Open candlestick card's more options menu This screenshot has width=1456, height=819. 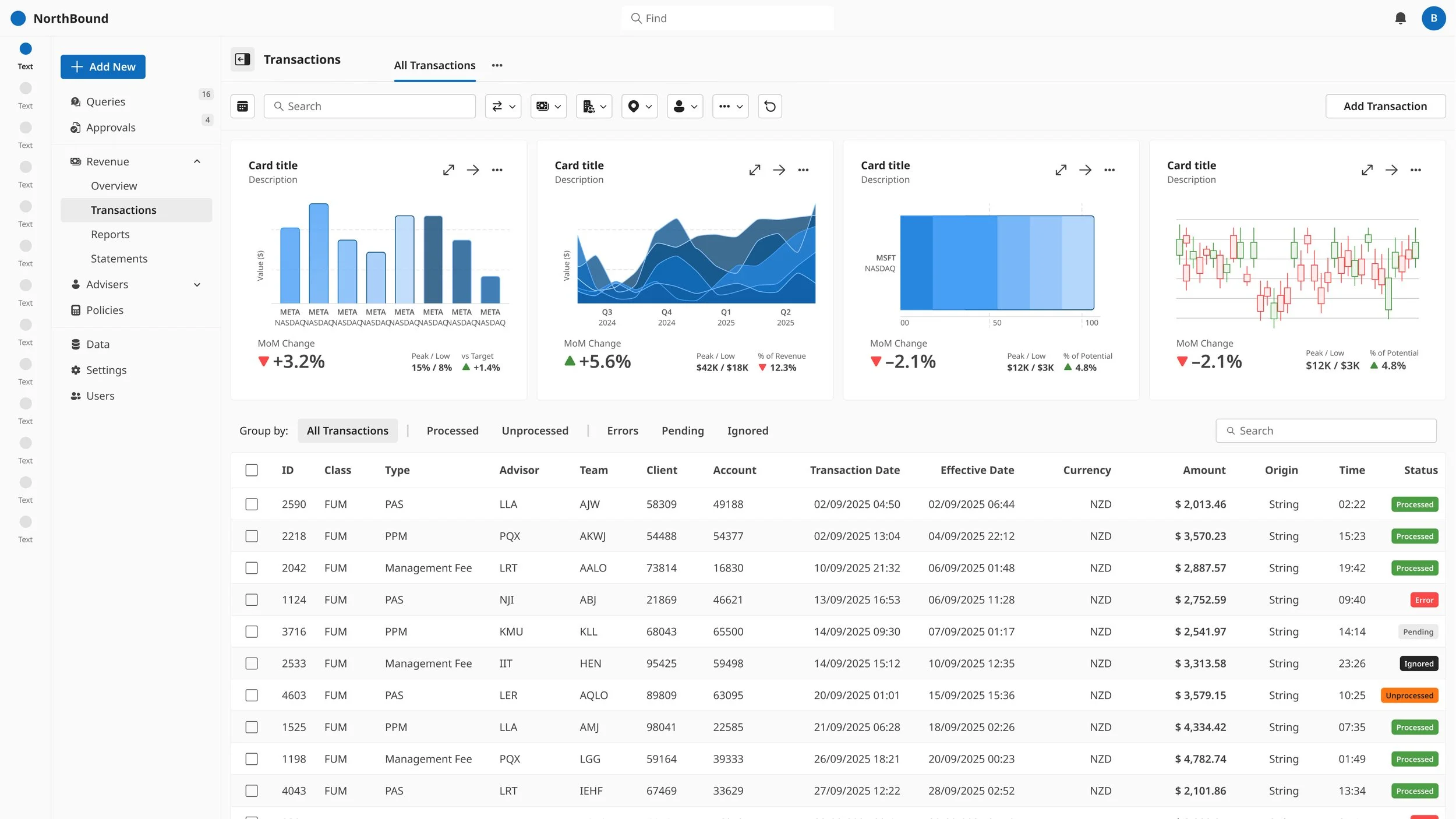coord(1416,170)
